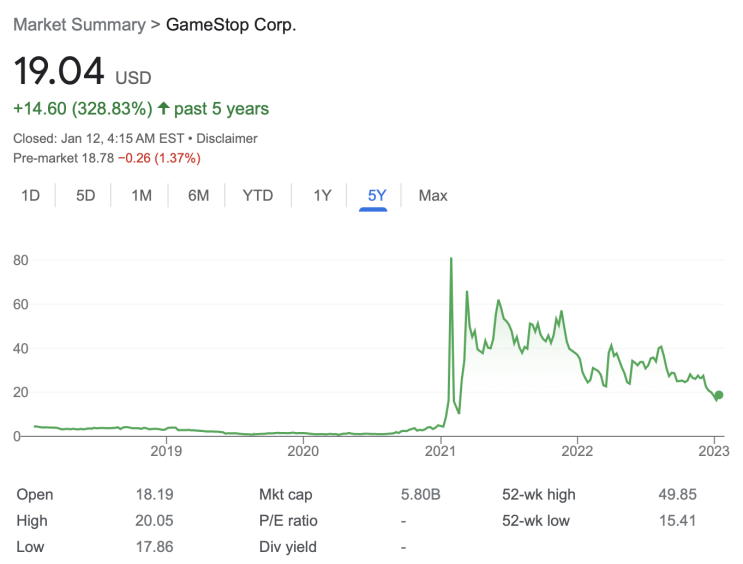Viewport: 743px width, 564px height.
Task: Click the green up arrow icon
Action: click(x=164, y=108)
